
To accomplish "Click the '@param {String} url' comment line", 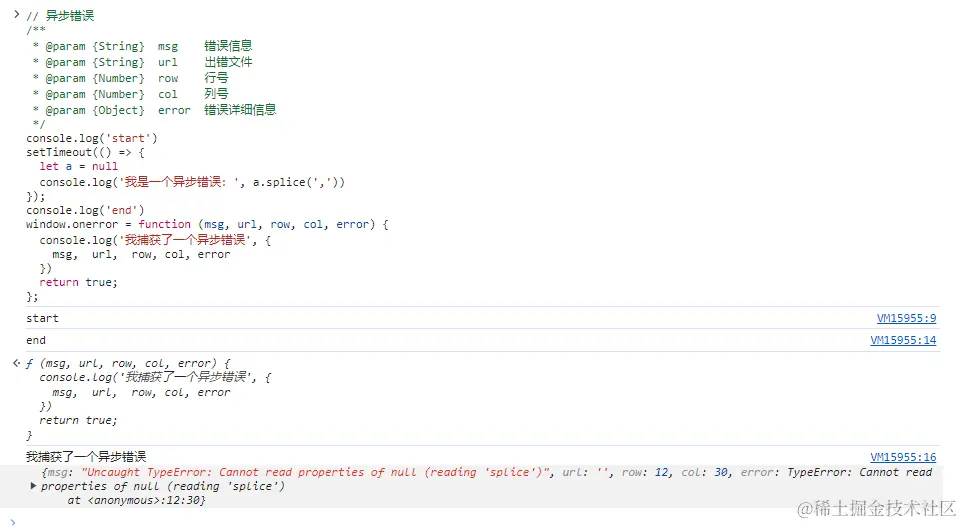I will tap(142, 62).
